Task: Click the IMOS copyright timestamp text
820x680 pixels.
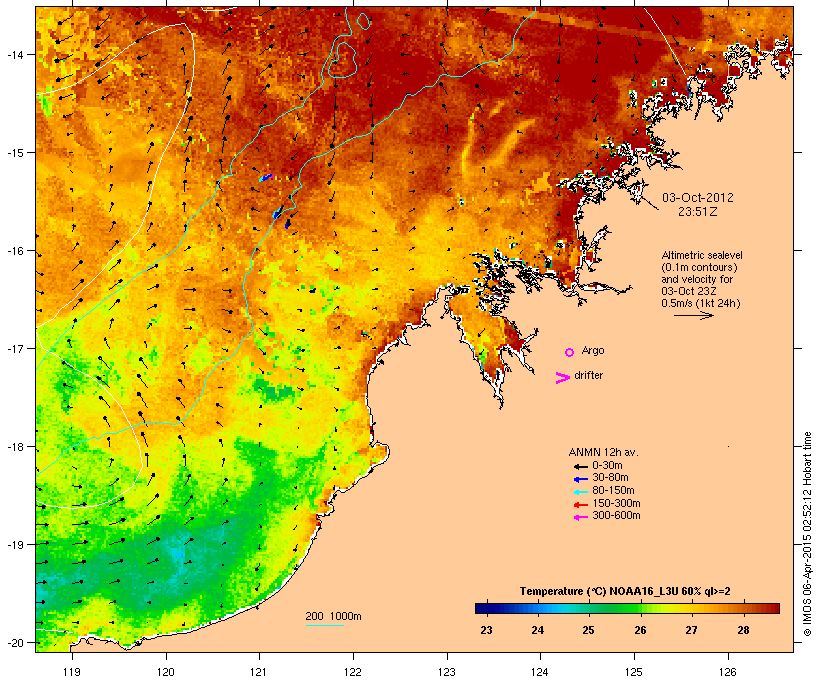Action: tap(807, 534)
